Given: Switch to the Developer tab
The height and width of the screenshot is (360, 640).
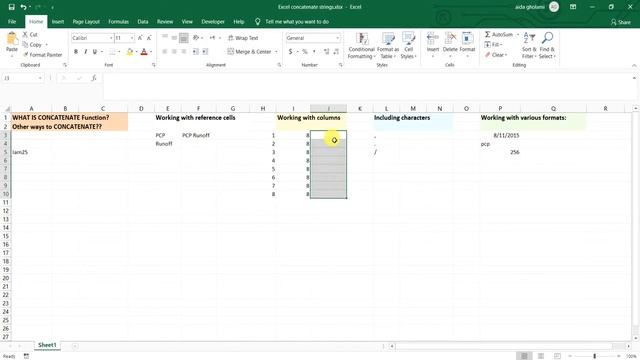Looking at the screenshot, I should pos(213,22).
